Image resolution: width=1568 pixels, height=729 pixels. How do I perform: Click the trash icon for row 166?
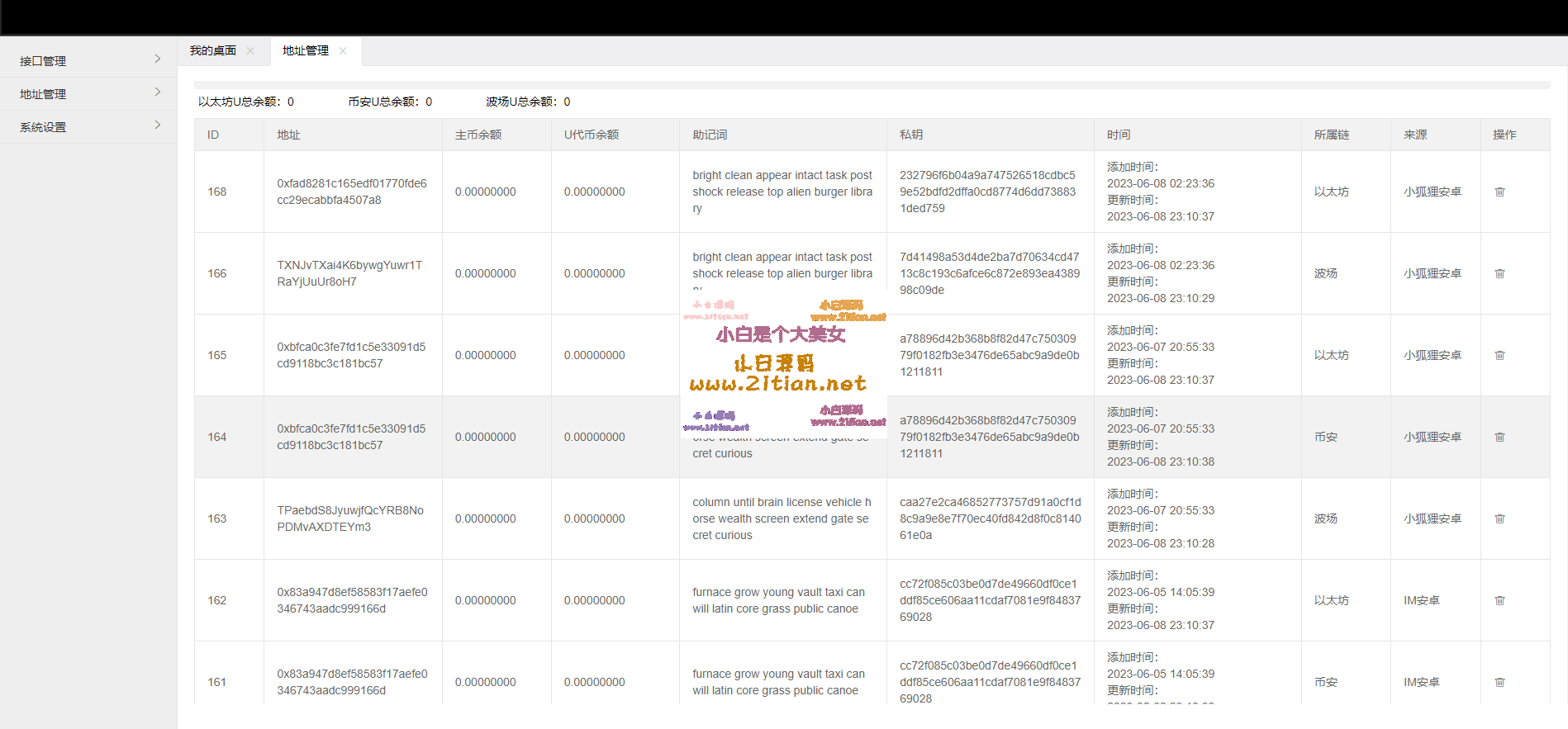coord(1499,273)
